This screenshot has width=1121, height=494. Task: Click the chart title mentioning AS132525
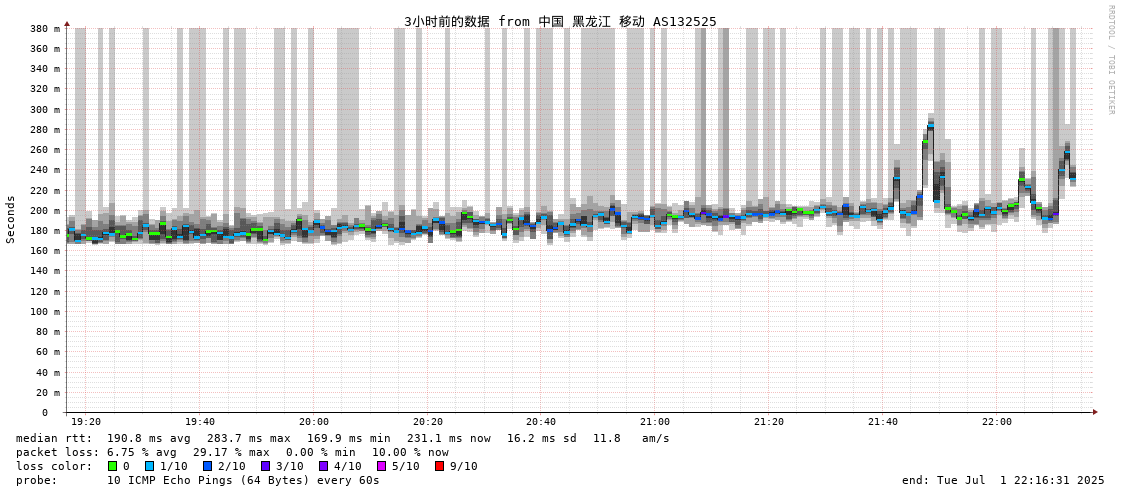(560, 21)
